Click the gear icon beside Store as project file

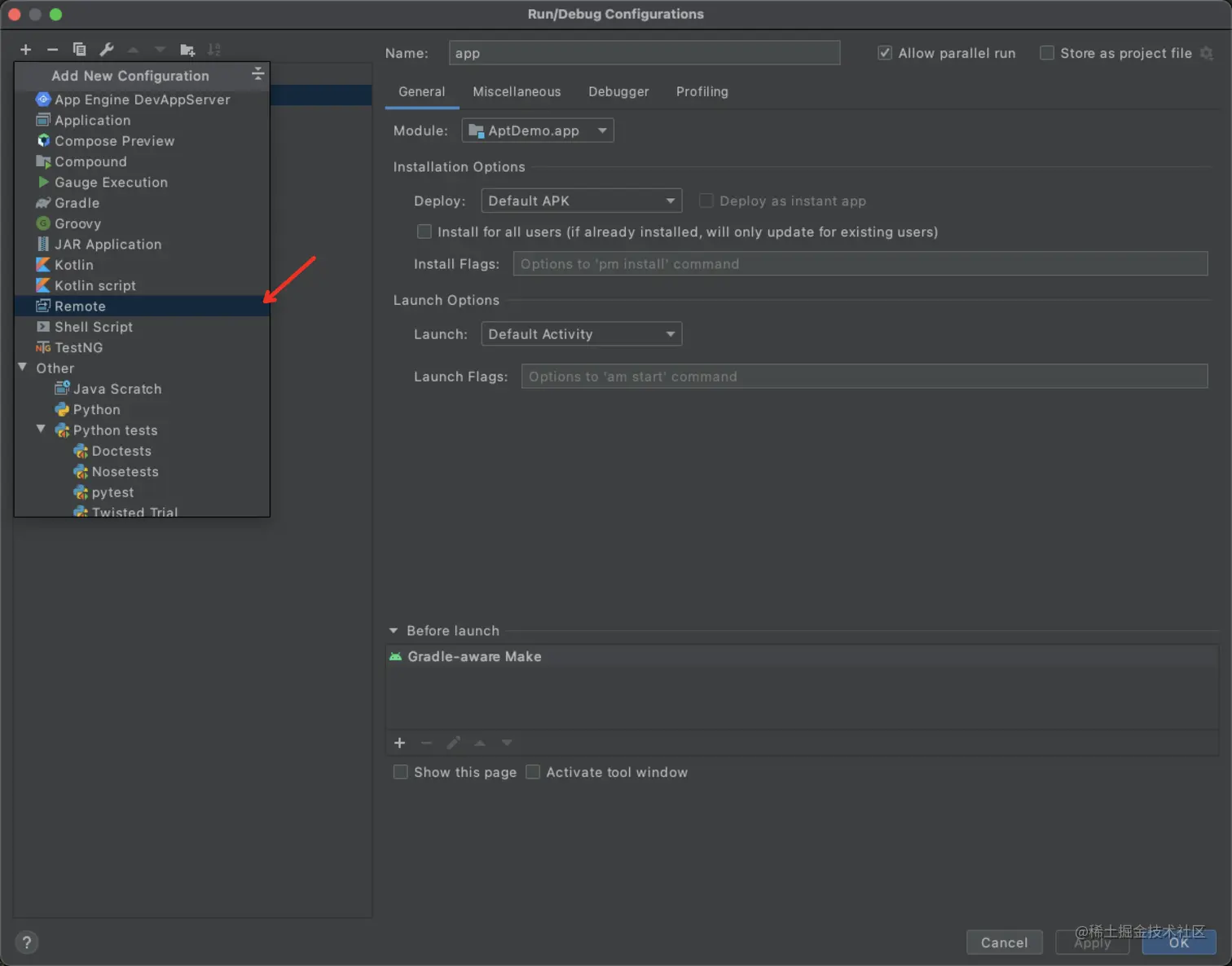(x=1207, y=53)
